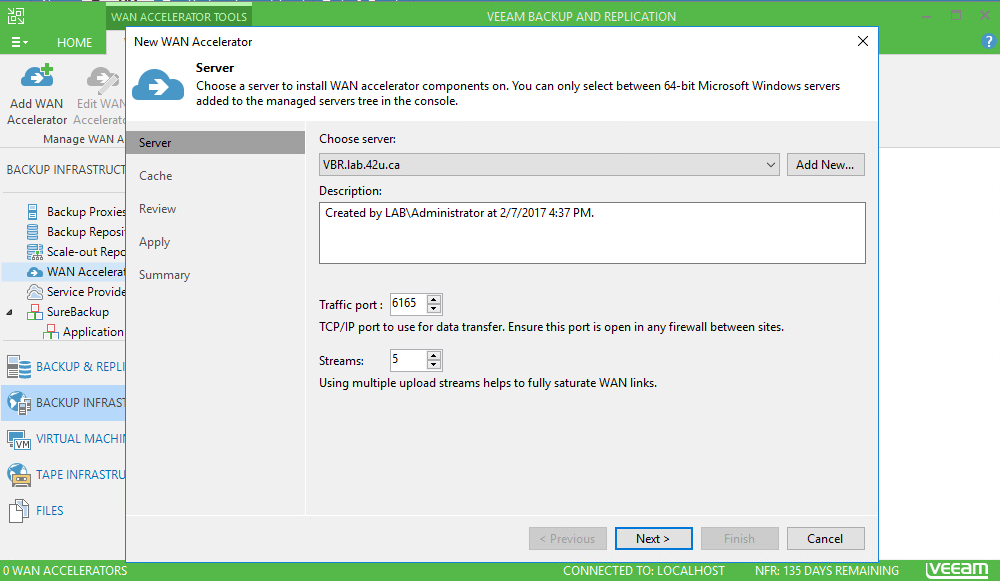
Task: Switch to the Home ribbon tab
Action: (x=74, y=43)
